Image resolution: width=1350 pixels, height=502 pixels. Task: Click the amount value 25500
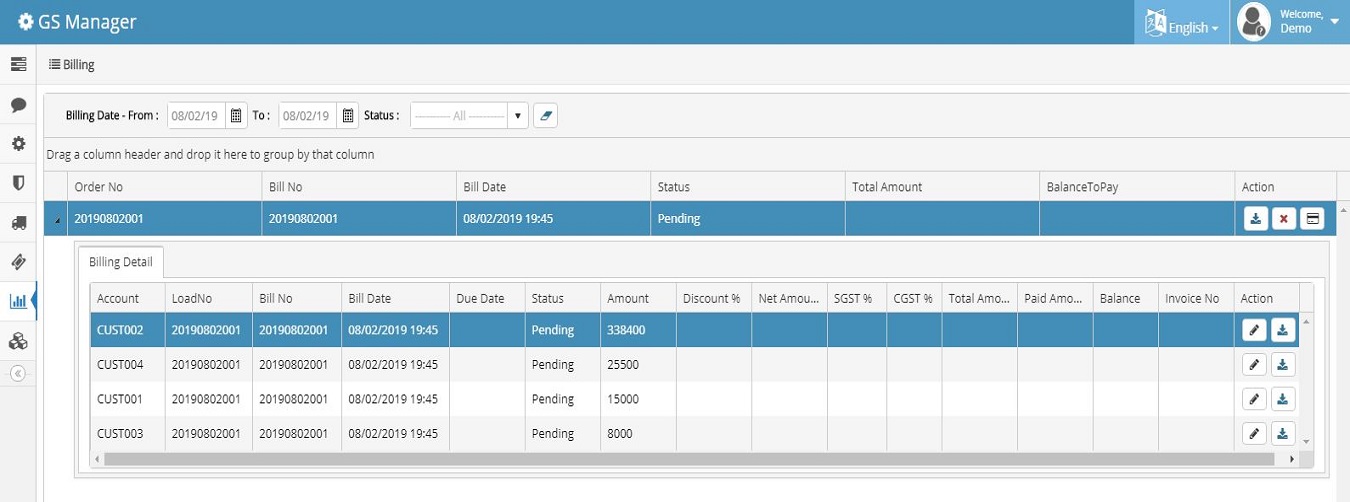623,365
